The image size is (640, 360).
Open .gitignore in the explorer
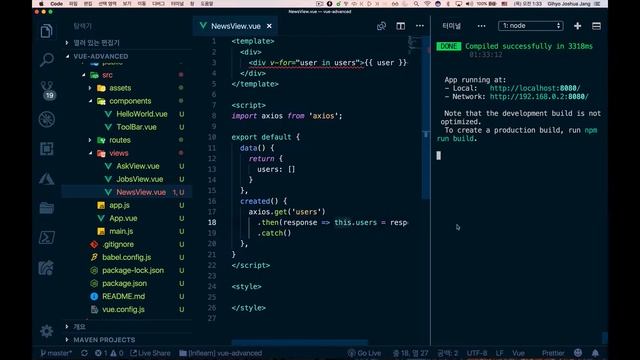click(118, 244)
